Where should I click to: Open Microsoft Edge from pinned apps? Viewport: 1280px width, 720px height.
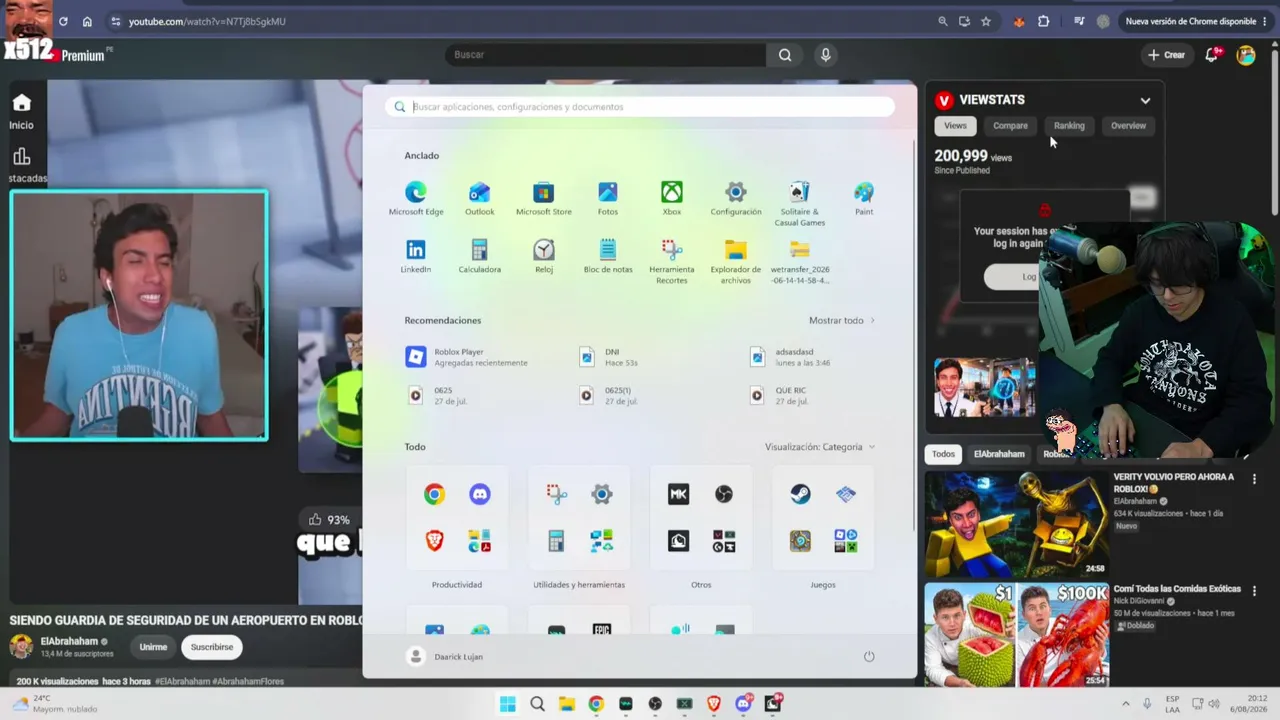[416, 198]
